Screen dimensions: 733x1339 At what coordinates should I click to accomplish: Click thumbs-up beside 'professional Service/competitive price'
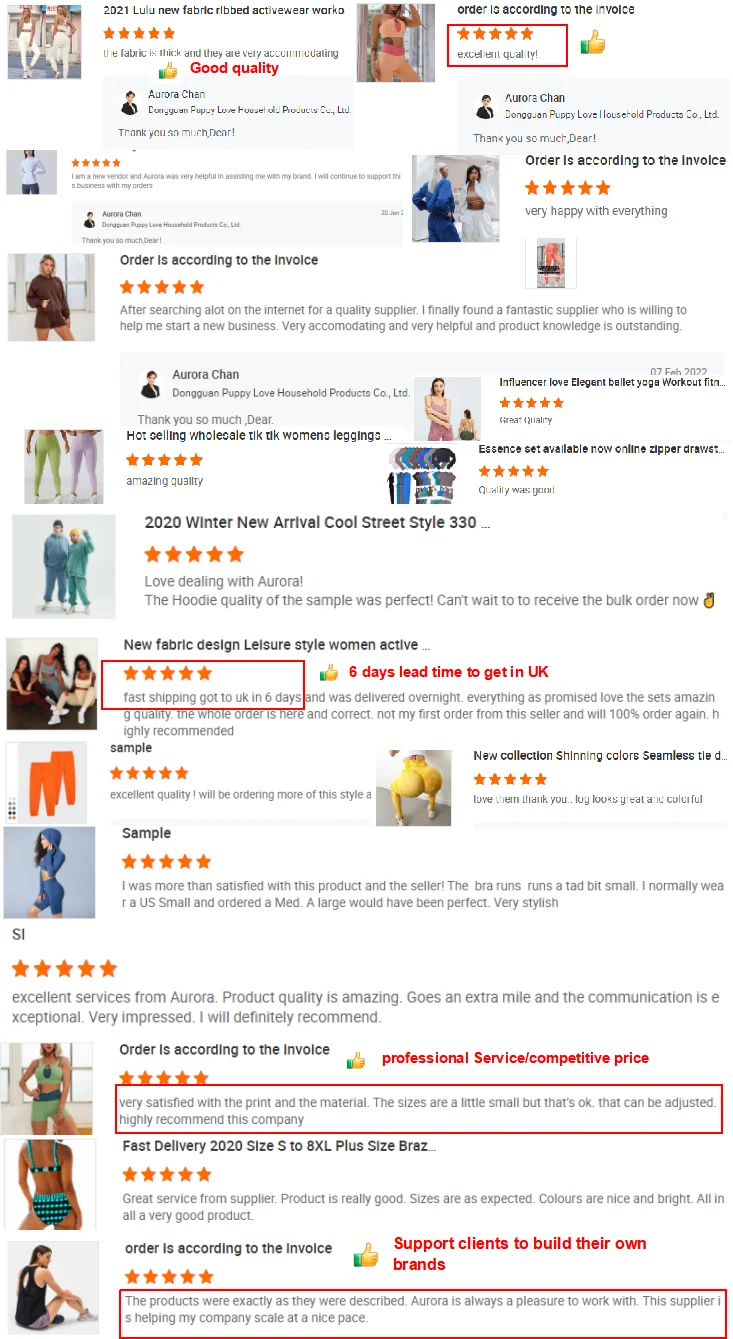point(356,1060)
